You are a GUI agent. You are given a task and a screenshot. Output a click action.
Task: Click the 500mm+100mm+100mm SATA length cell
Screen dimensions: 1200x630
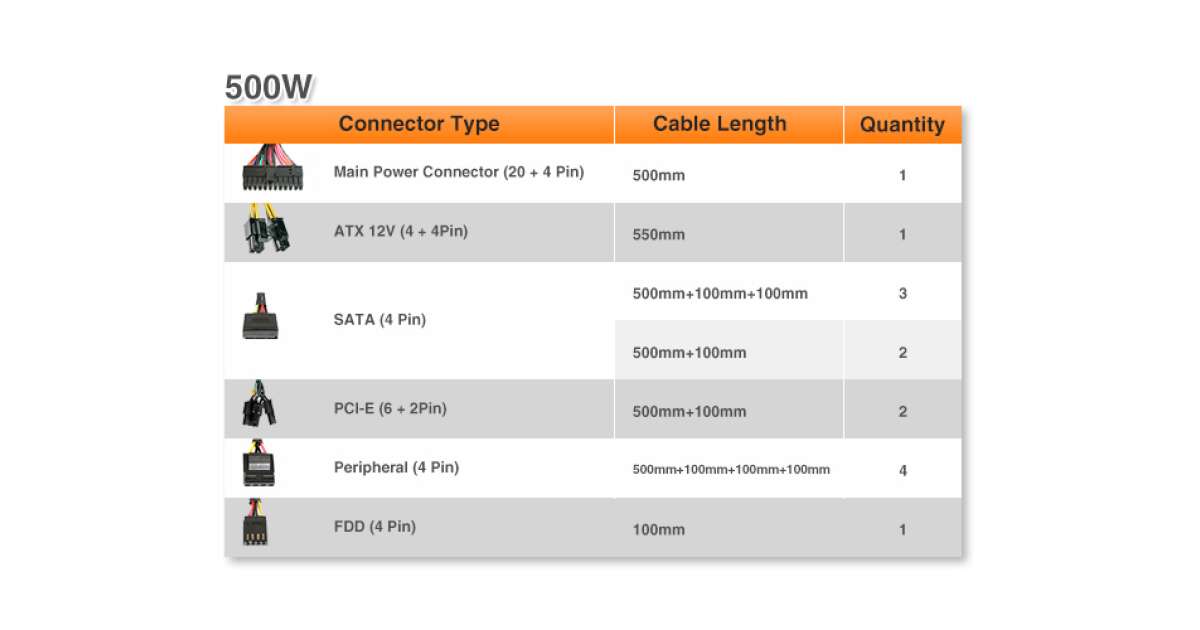pos(720,294)
